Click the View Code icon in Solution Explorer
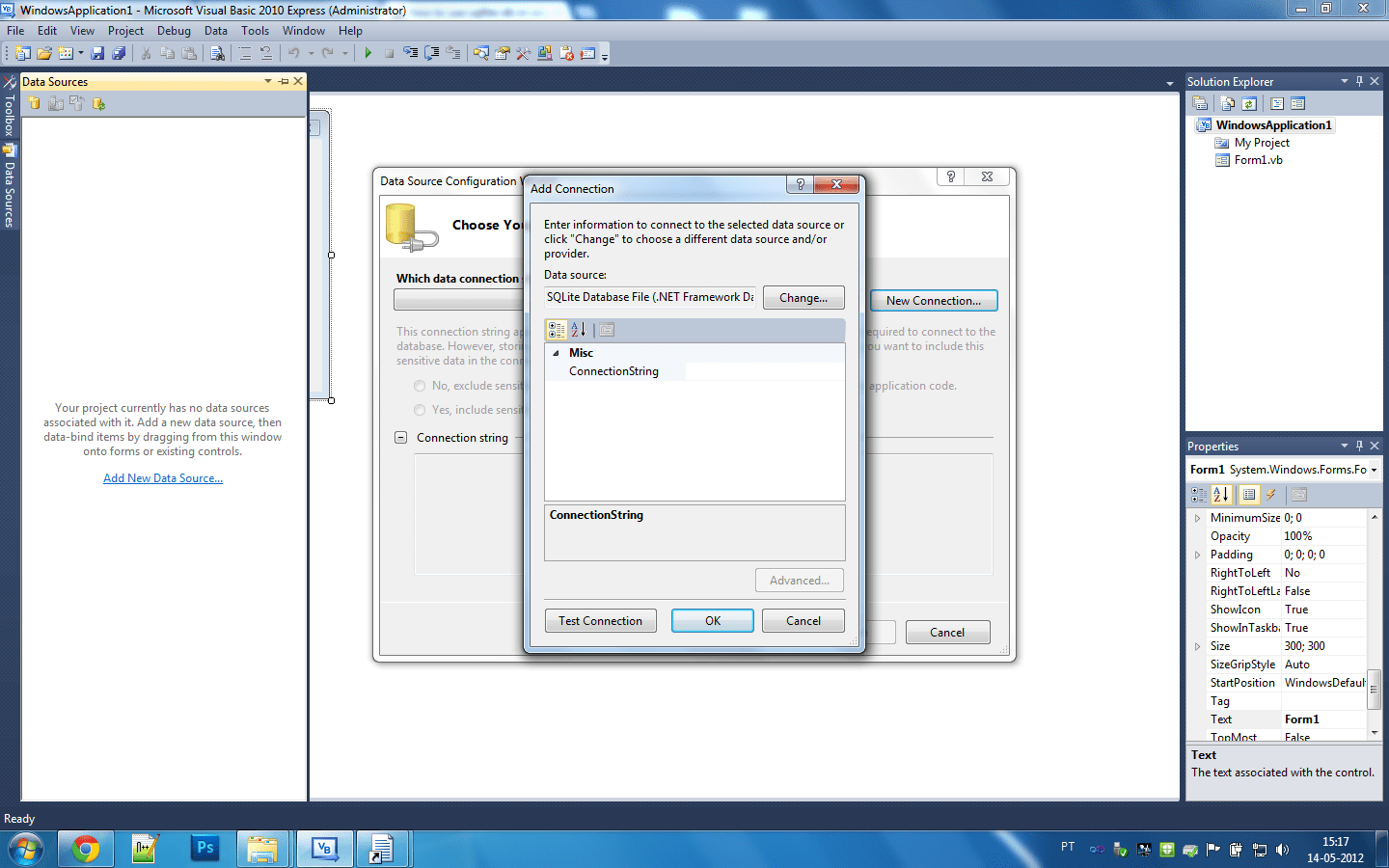 coord(1277,103)
